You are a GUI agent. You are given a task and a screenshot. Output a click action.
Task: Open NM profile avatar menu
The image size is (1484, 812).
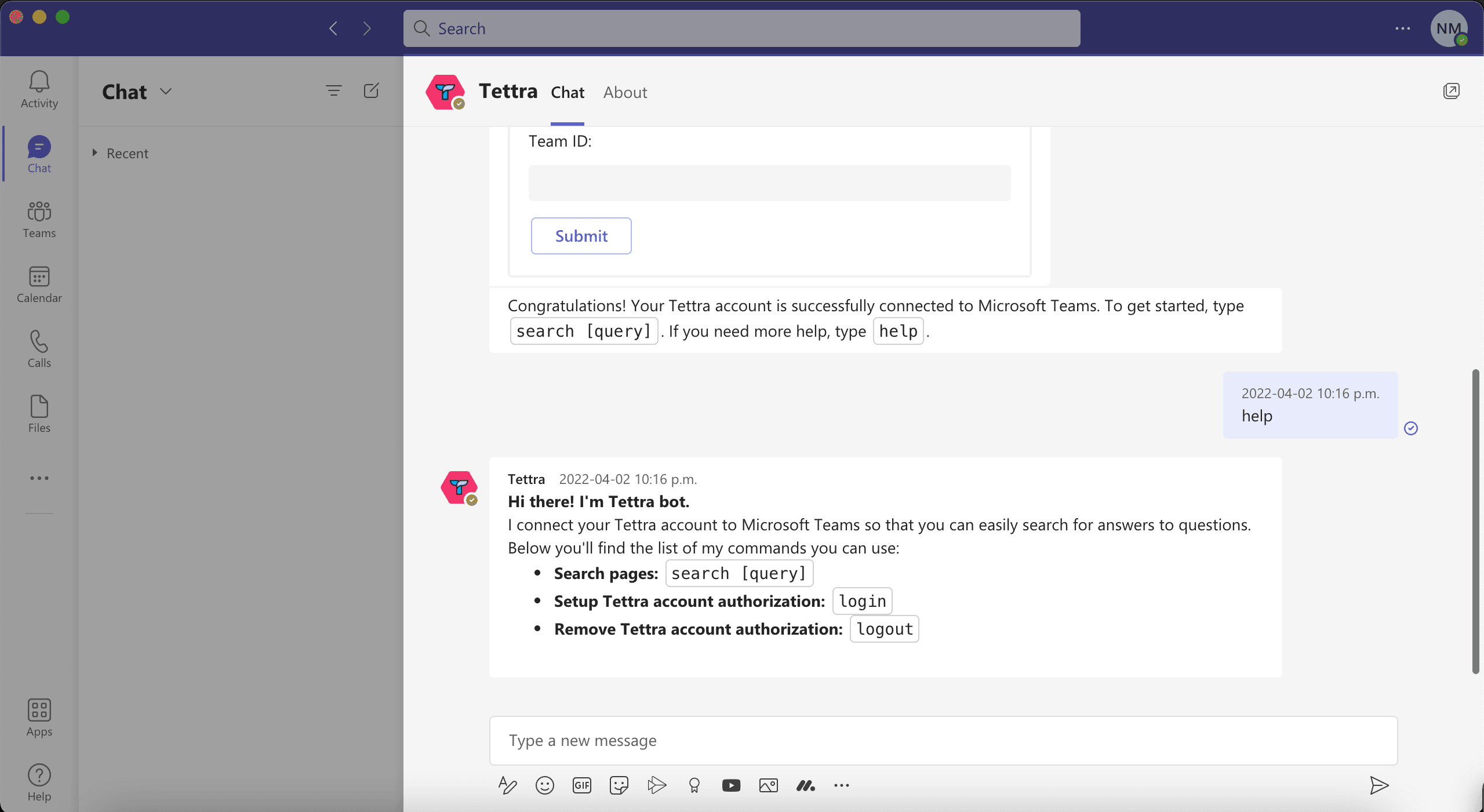point(1449,28)
